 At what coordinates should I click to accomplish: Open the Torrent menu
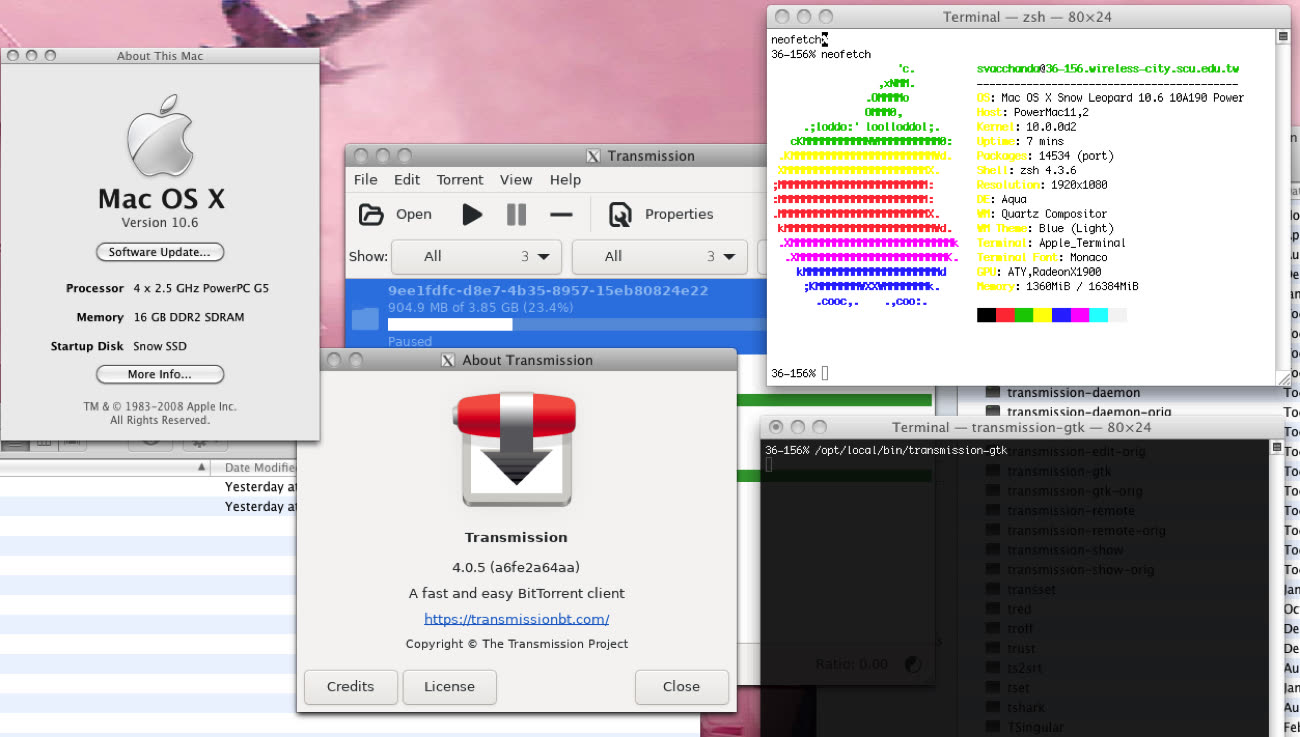[x=460, y=180]
